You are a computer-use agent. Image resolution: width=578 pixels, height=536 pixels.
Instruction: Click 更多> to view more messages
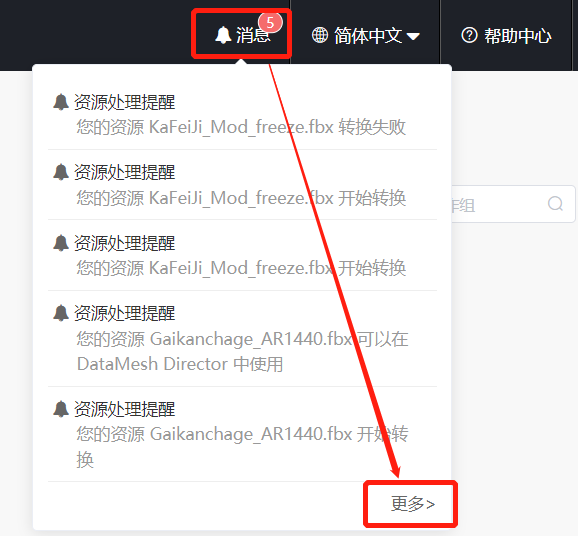coord(412,504)
